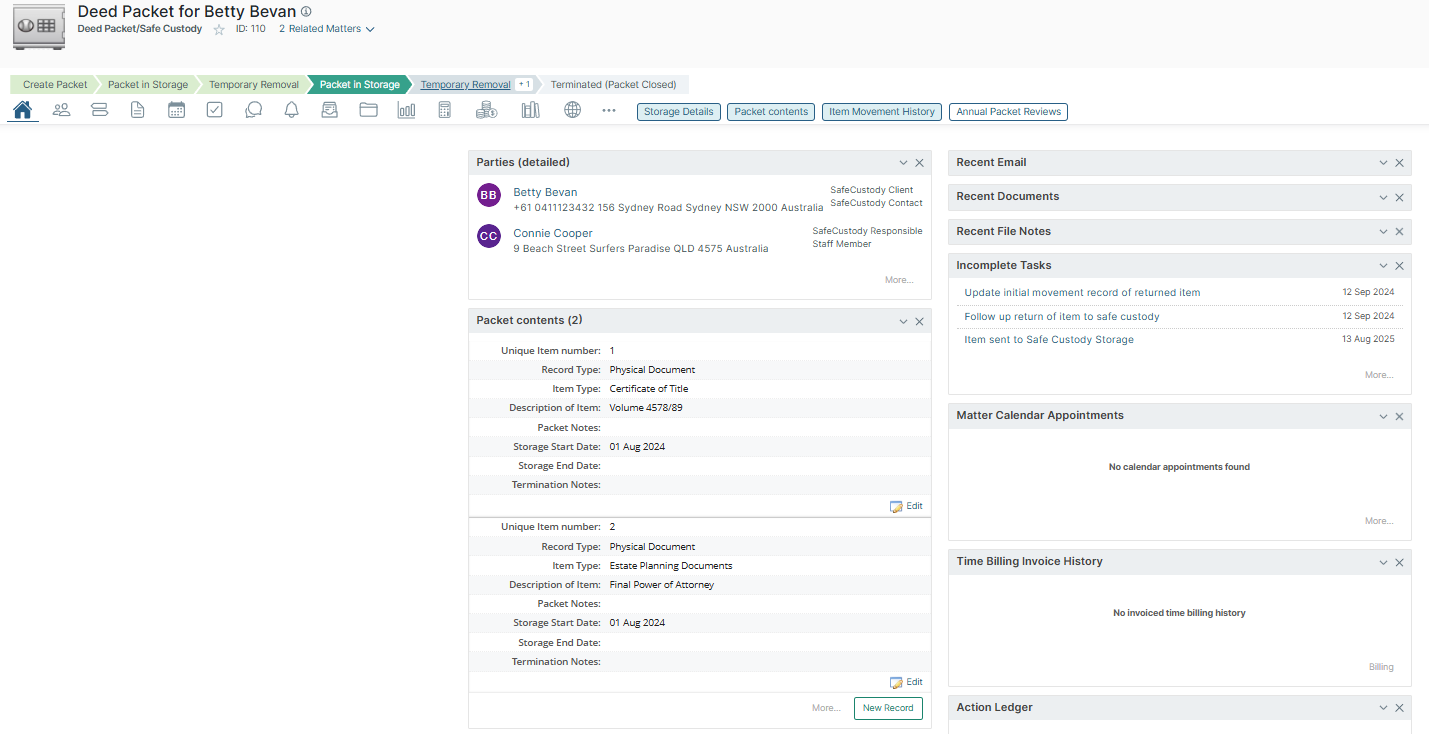This screenshot has width=1429, height=734.
Task: Close the Recent Email panel
Action: (x=1399, y=163)
